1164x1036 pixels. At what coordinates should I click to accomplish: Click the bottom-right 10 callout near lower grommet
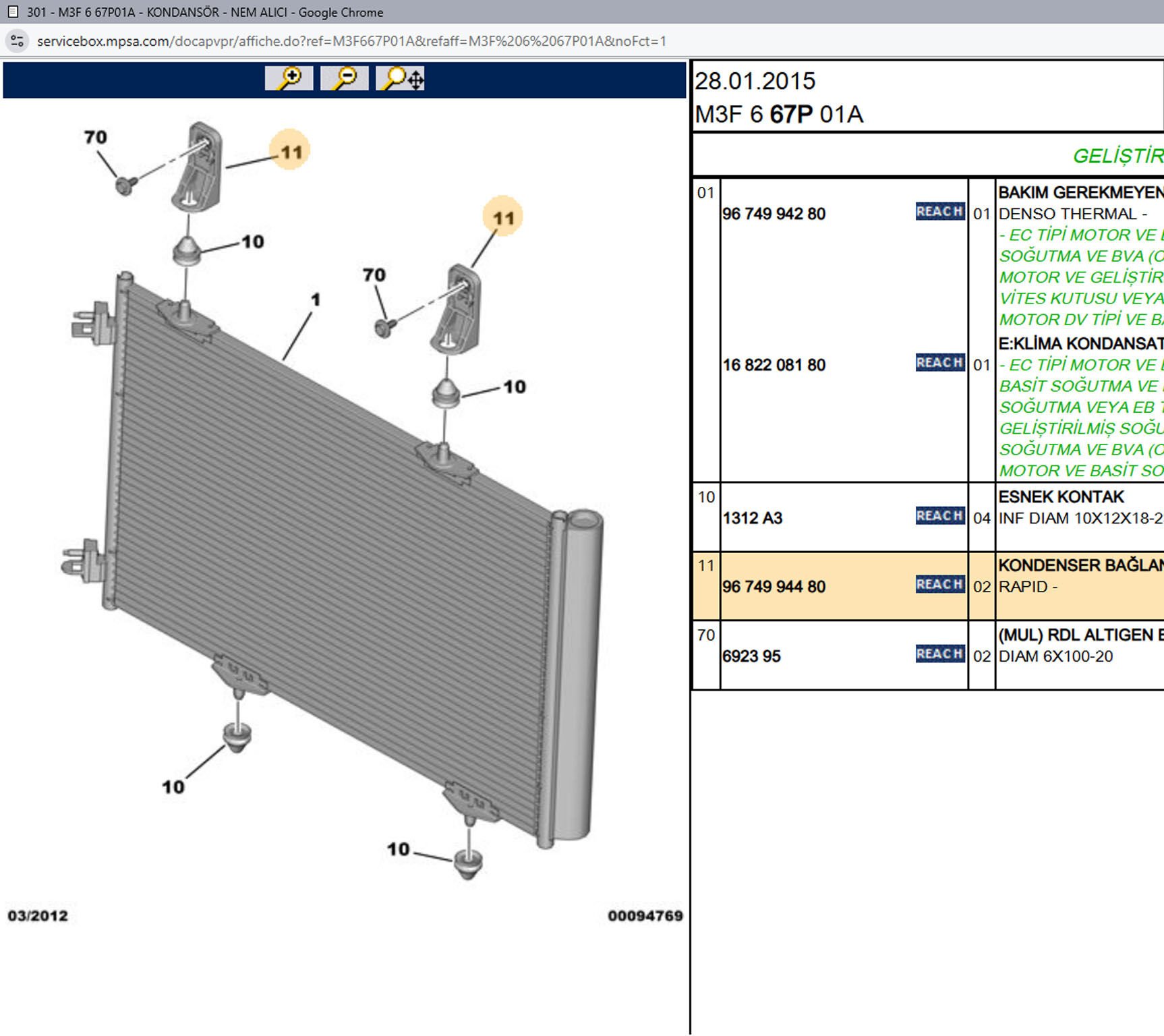(398, 849)
